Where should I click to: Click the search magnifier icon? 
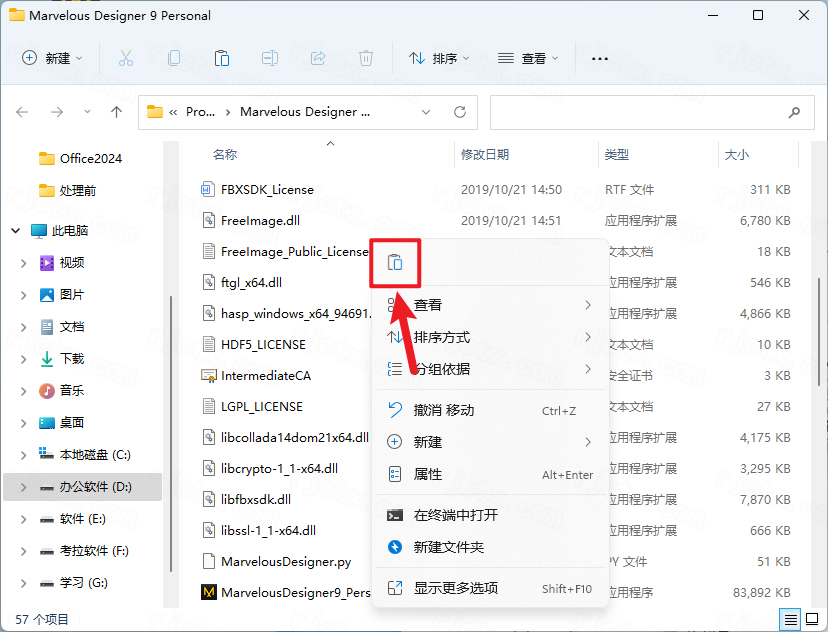[x=794, y=112]
